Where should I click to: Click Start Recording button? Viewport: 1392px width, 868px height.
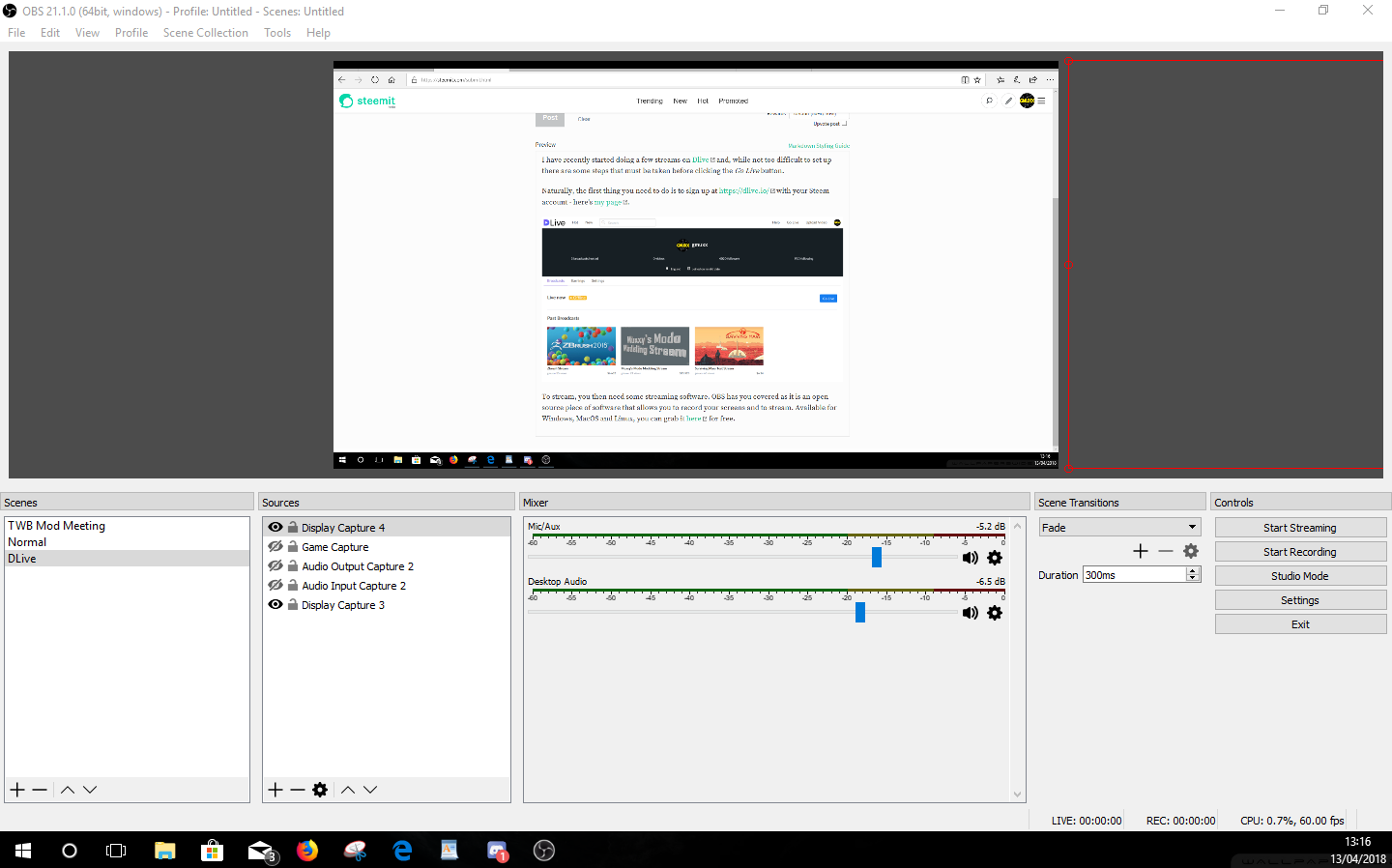tap(1300, 552)
